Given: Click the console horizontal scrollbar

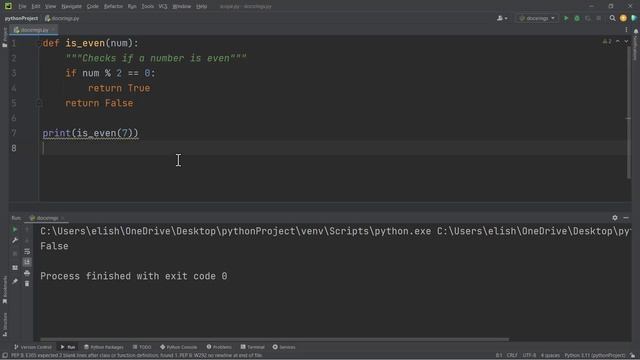Looking at the screenshot, I should [274, 339].
